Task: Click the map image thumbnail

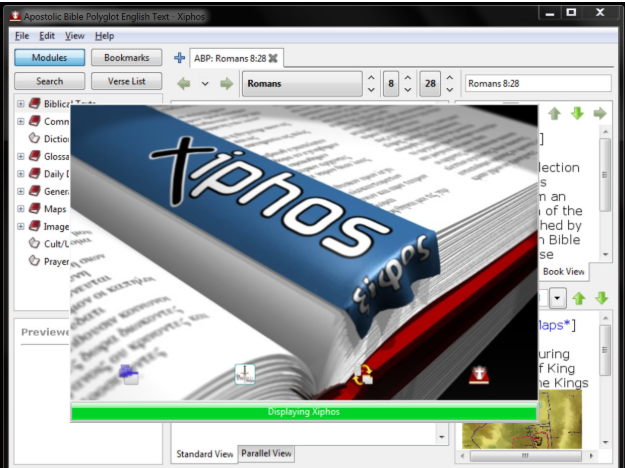Action: tap(522, 419)
